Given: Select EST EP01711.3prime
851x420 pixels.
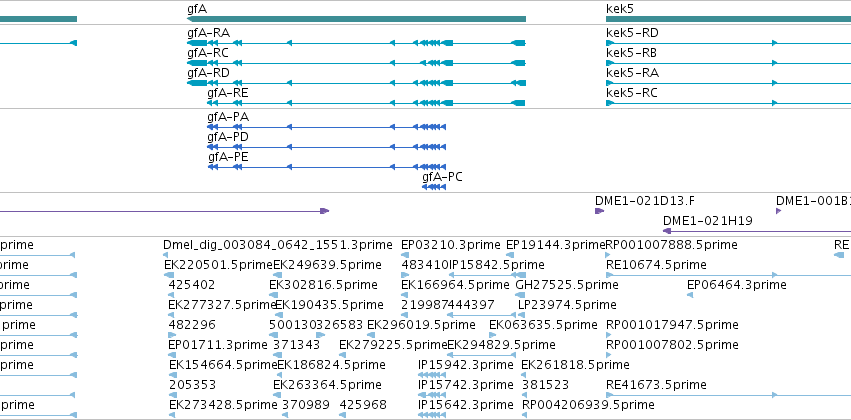Looking at the screenshot, I should (218, 346).
